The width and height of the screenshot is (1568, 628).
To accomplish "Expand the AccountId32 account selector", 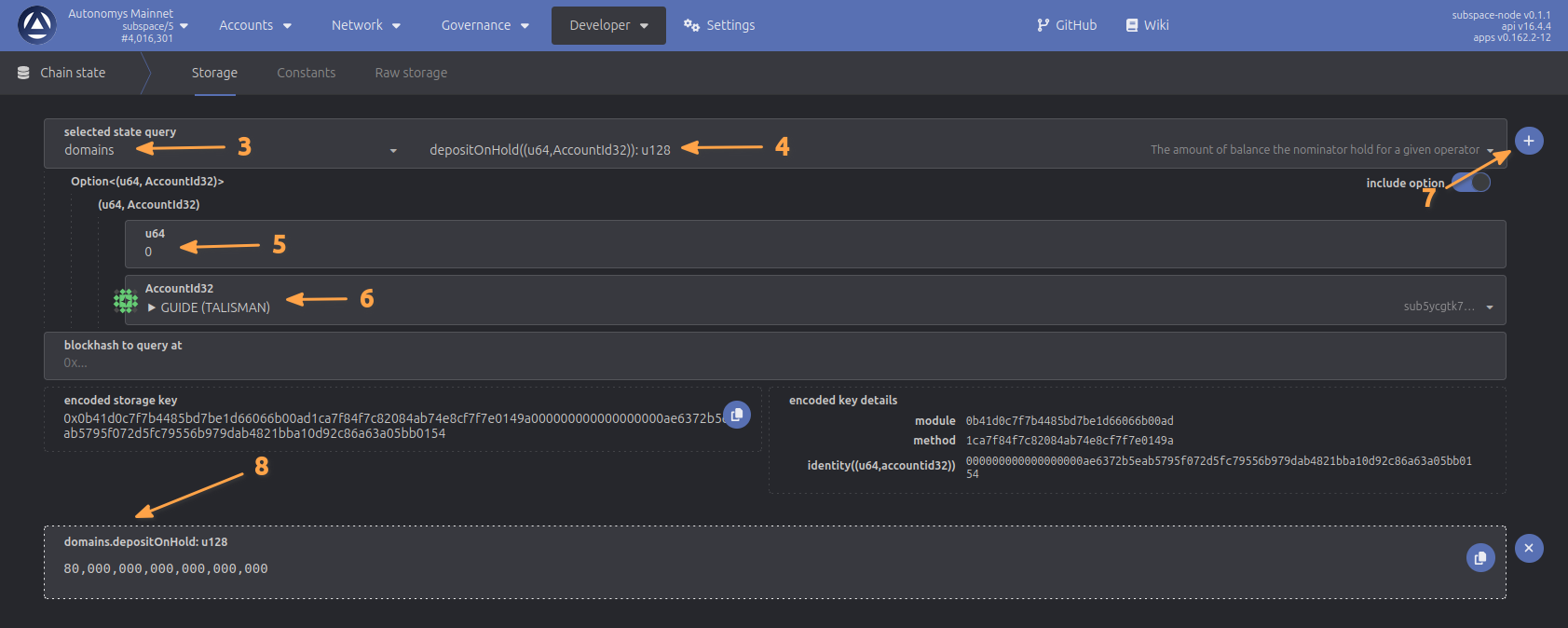I will coord(1490,307).
